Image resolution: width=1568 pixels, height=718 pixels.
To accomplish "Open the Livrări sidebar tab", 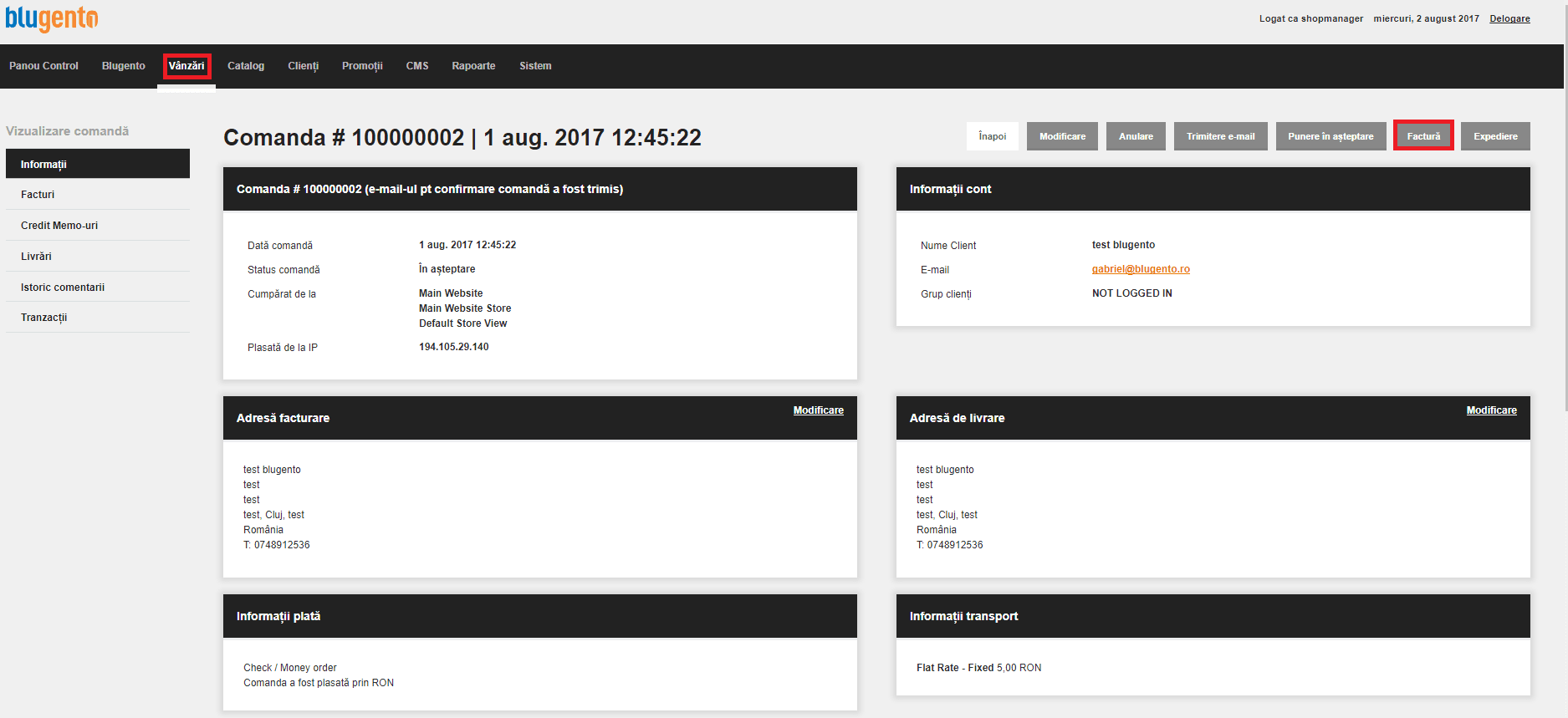I will (98, 257).
